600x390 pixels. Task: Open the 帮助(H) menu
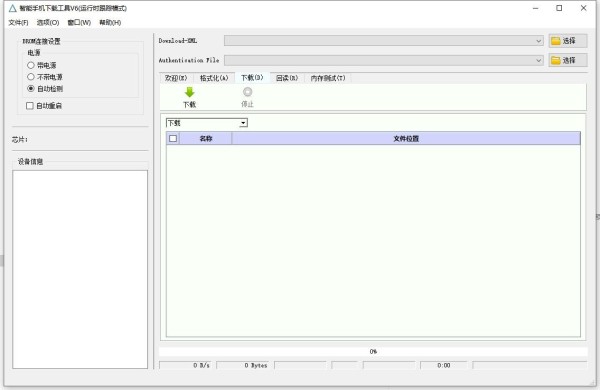[x=110, y=23]
